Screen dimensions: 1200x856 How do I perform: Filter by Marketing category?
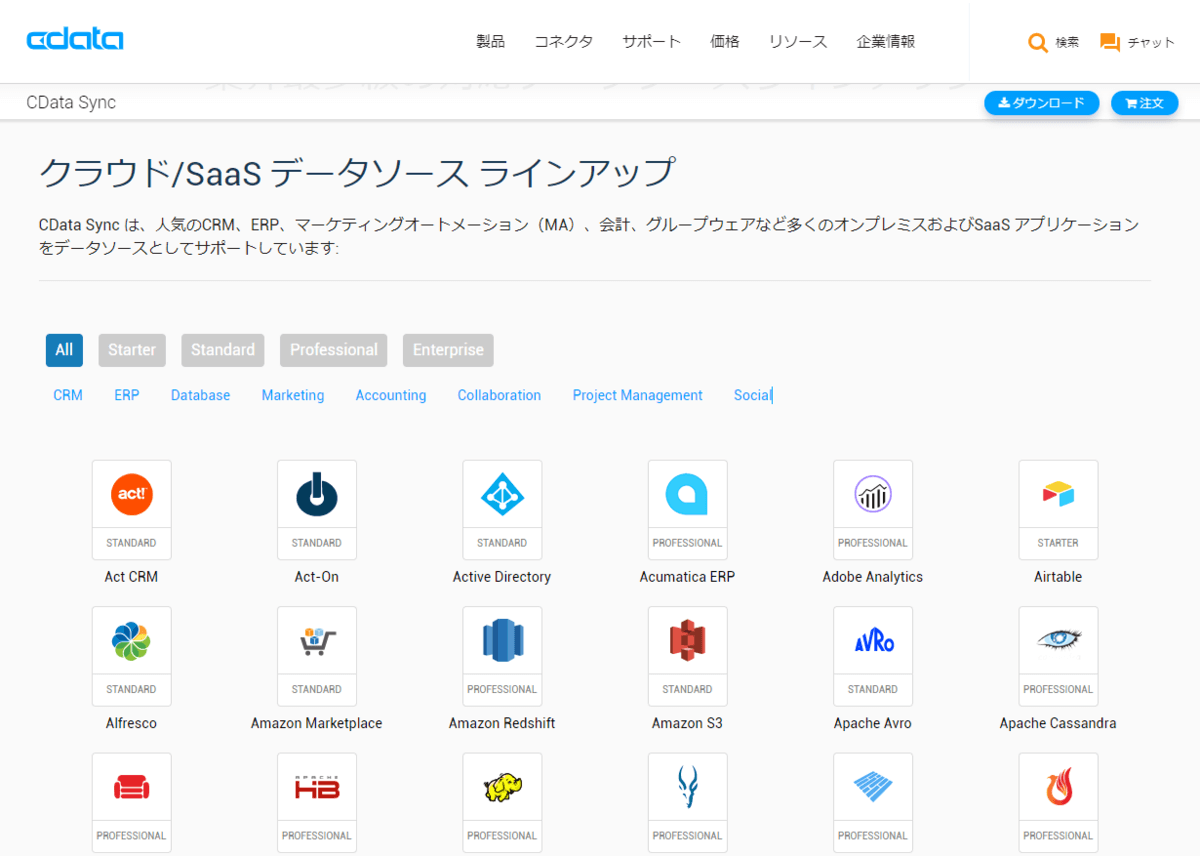pyautogui.click(x=293, y=395)
